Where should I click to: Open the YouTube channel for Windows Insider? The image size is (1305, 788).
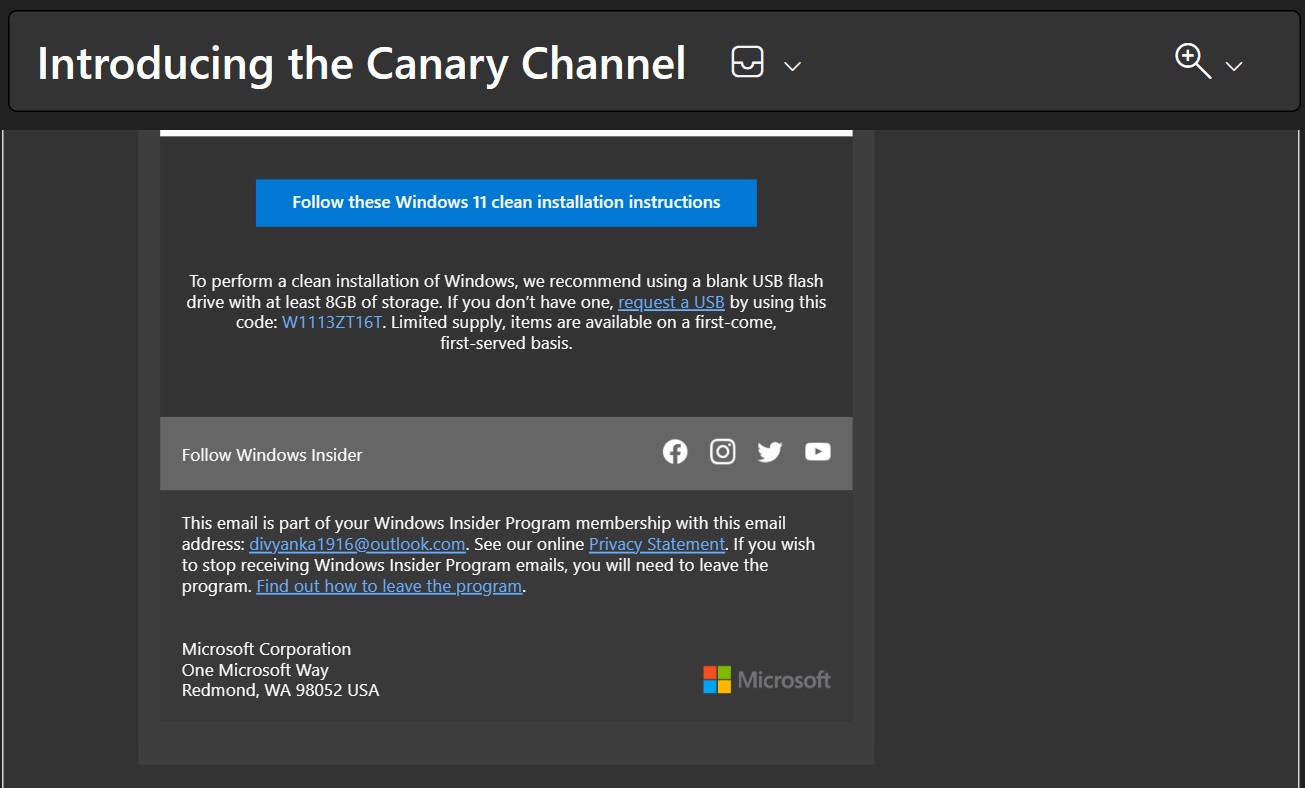817,452
